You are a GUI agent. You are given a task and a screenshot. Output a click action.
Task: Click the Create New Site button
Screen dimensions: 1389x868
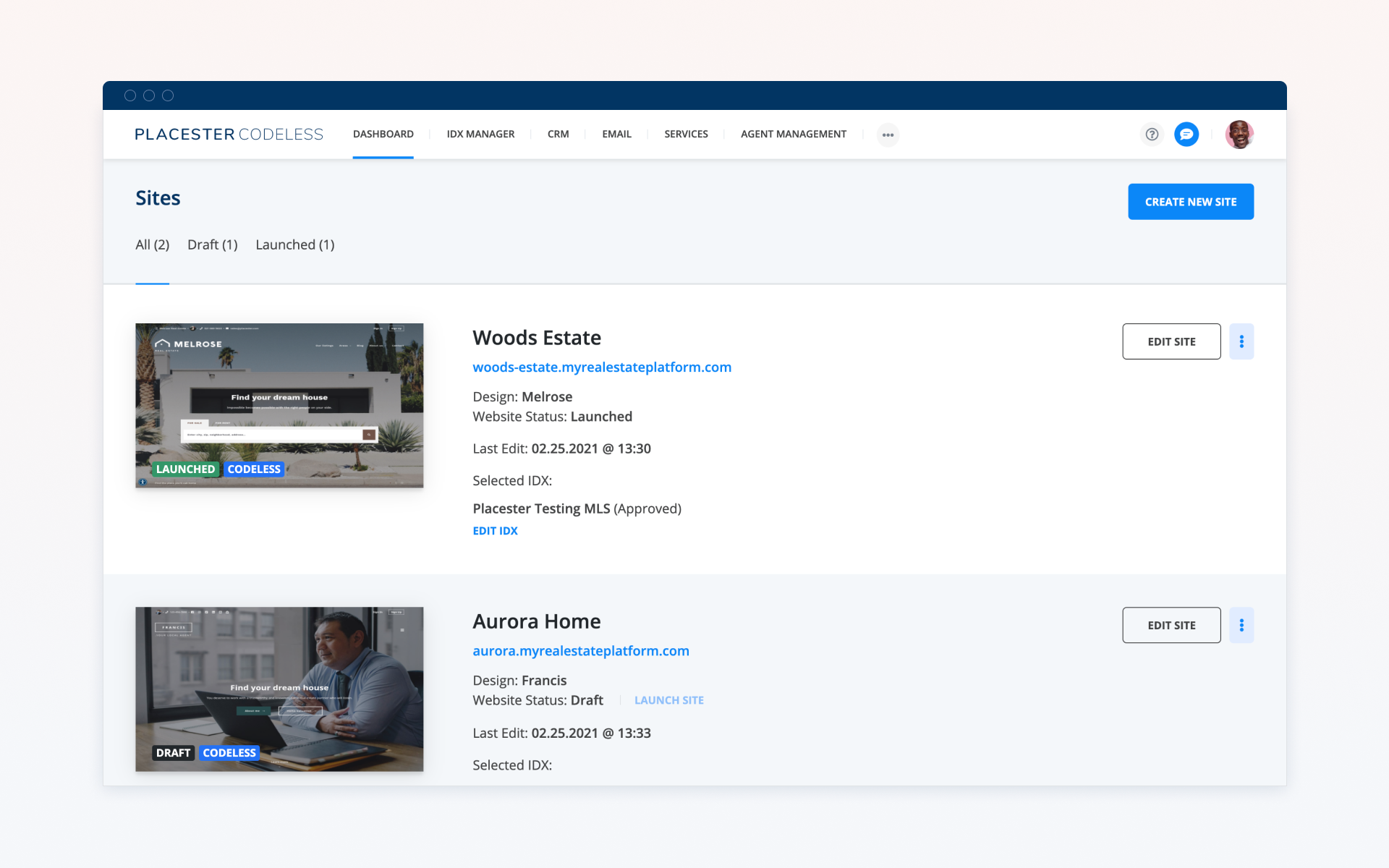[x=1190, y=202]
